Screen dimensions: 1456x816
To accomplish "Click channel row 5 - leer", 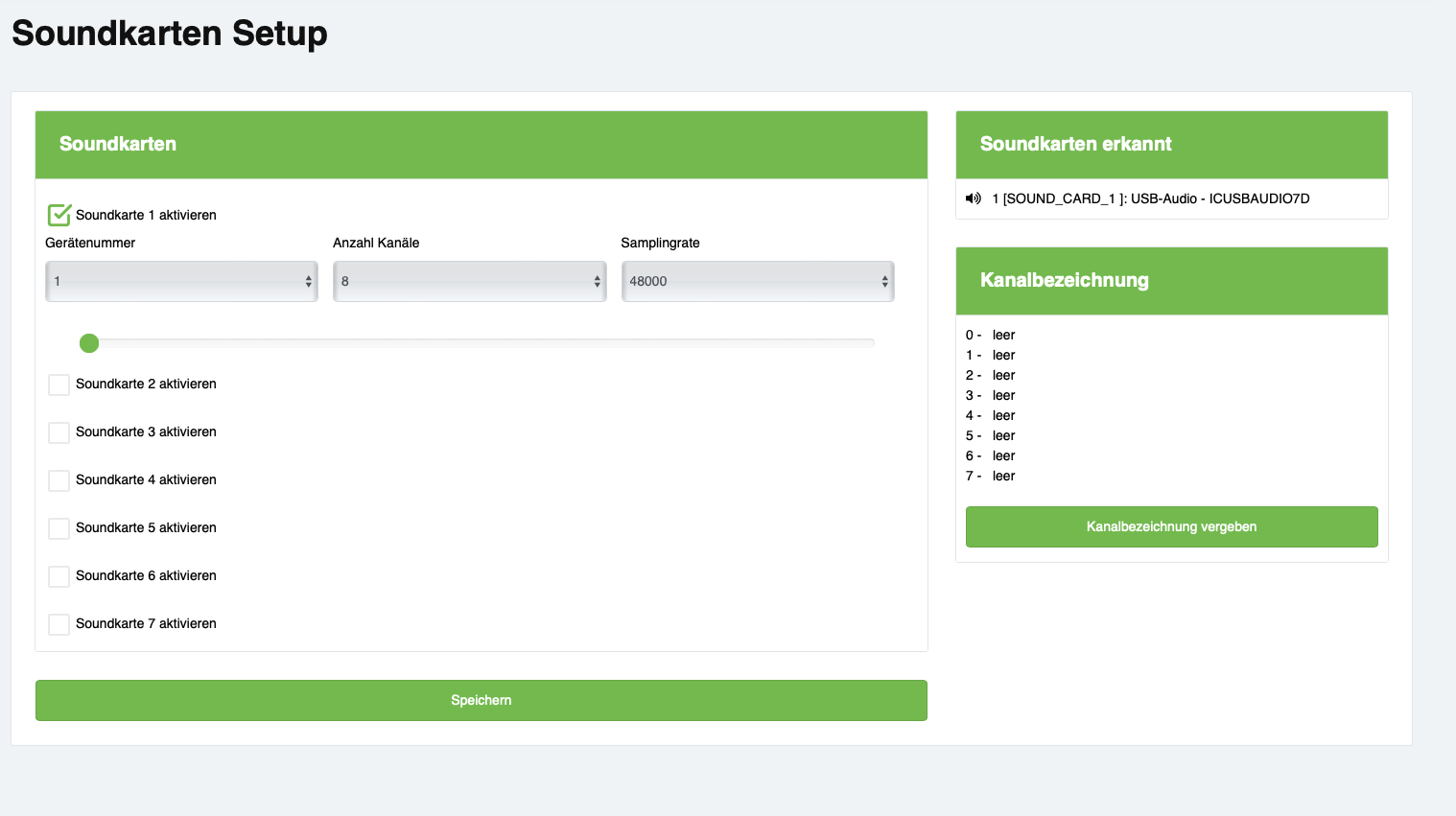I will coord(991,435).
